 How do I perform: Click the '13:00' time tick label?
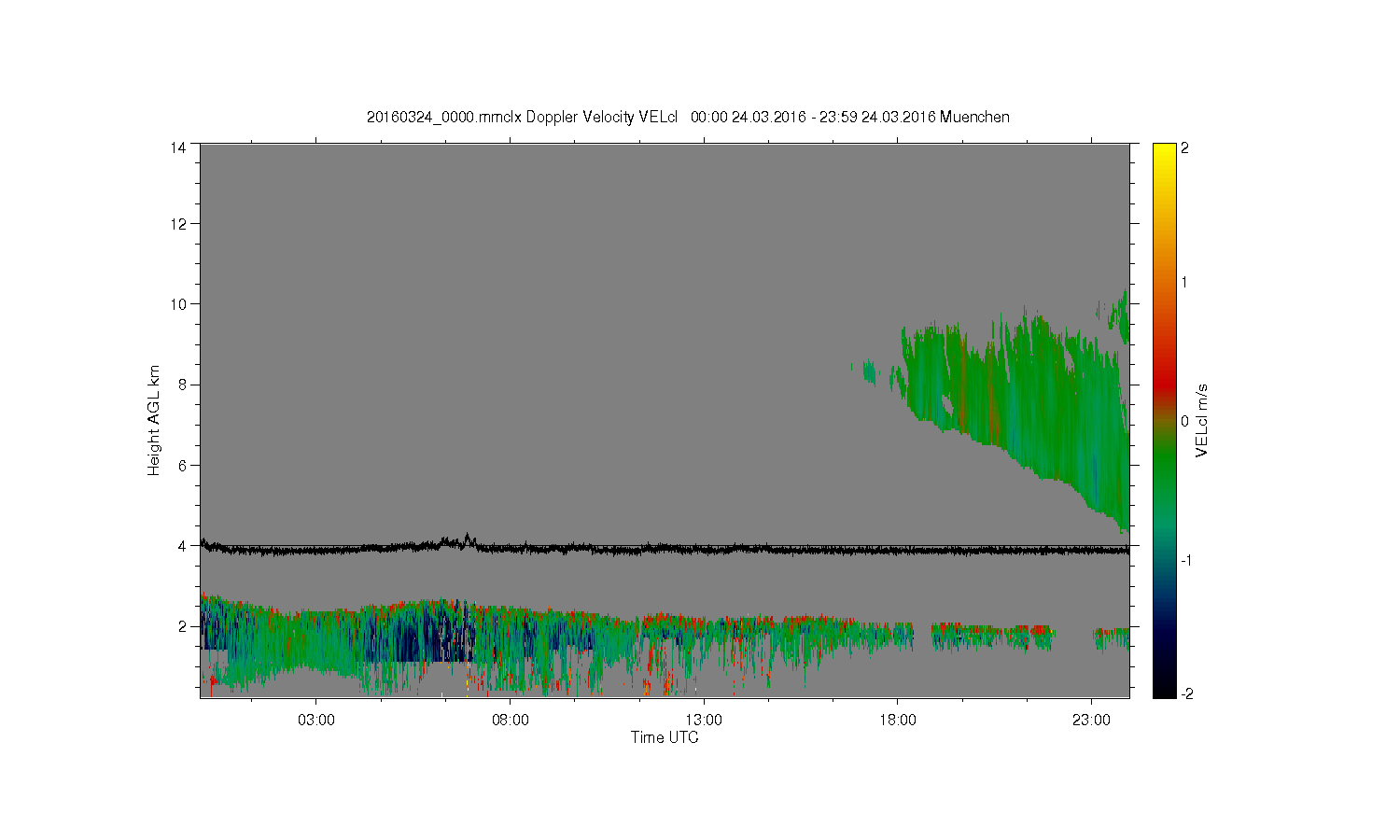[704, 721]
